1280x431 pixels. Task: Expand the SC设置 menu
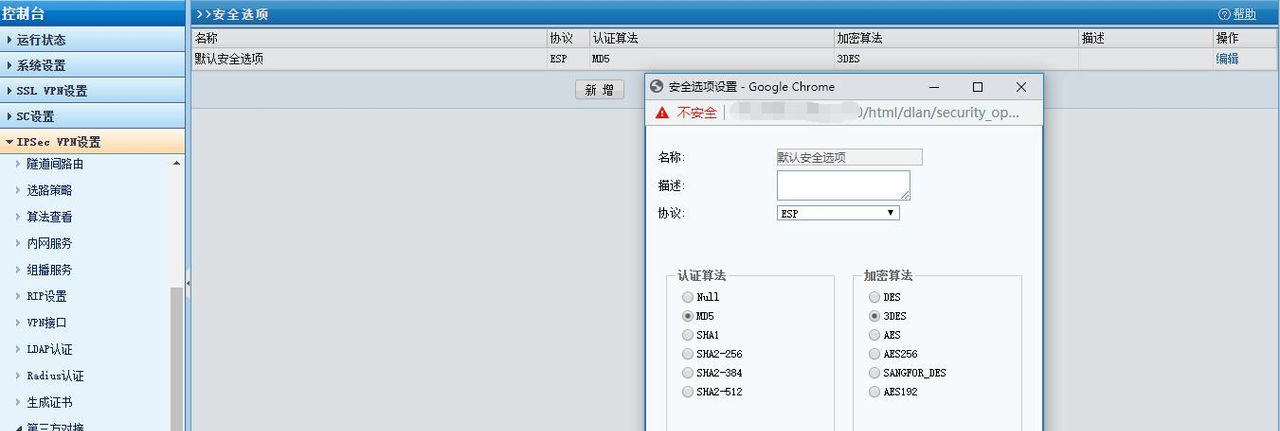[92, 116]
